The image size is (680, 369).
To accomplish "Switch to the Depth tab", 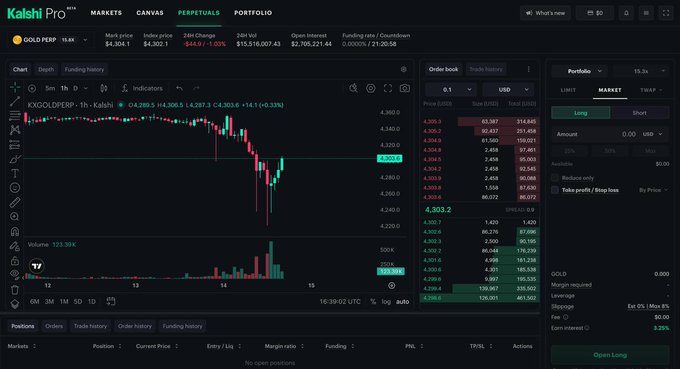I will pyautogui.click(x=46, y=69).
